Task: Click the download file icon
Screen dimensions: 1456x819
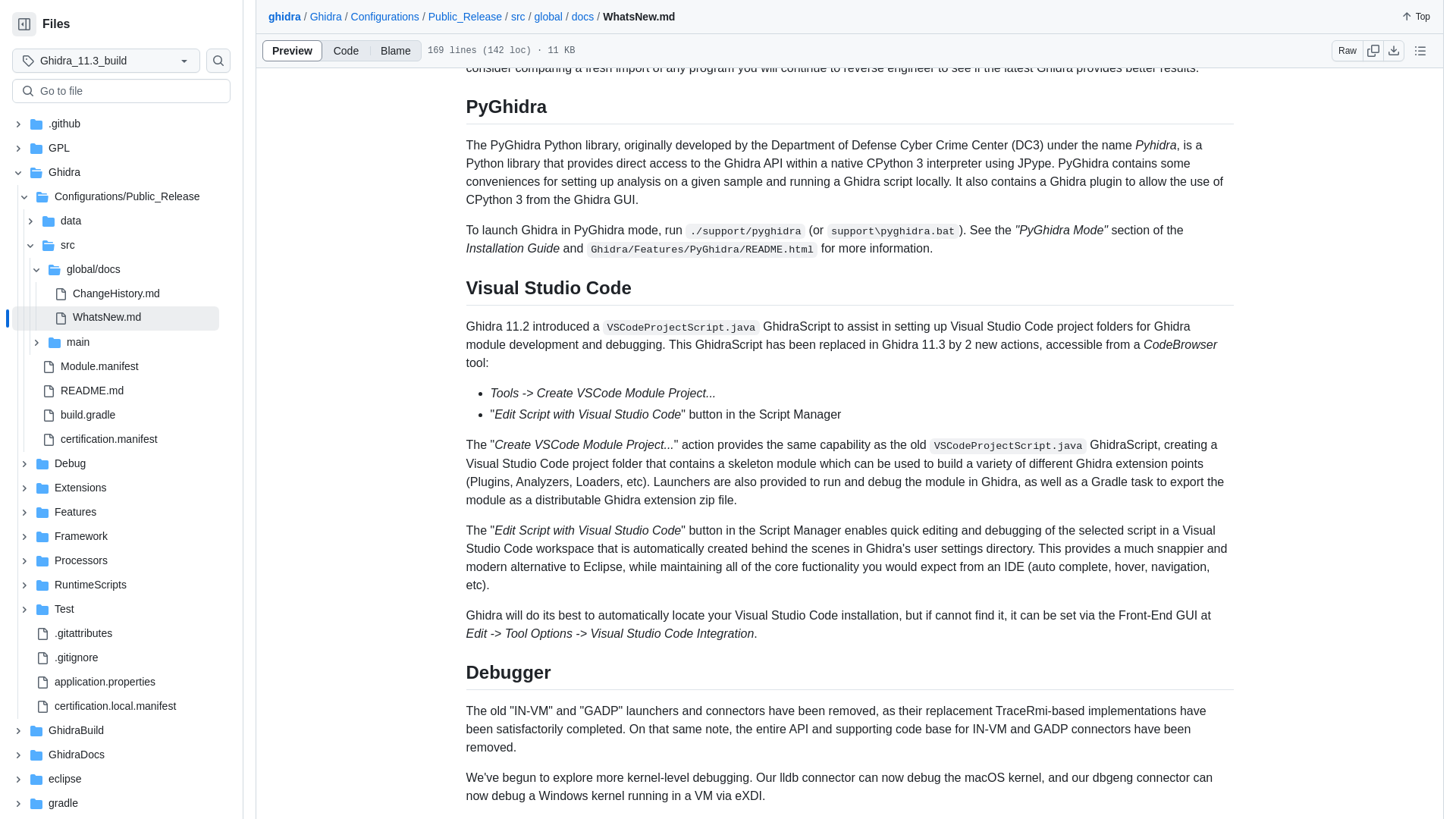Action: 1393,51
